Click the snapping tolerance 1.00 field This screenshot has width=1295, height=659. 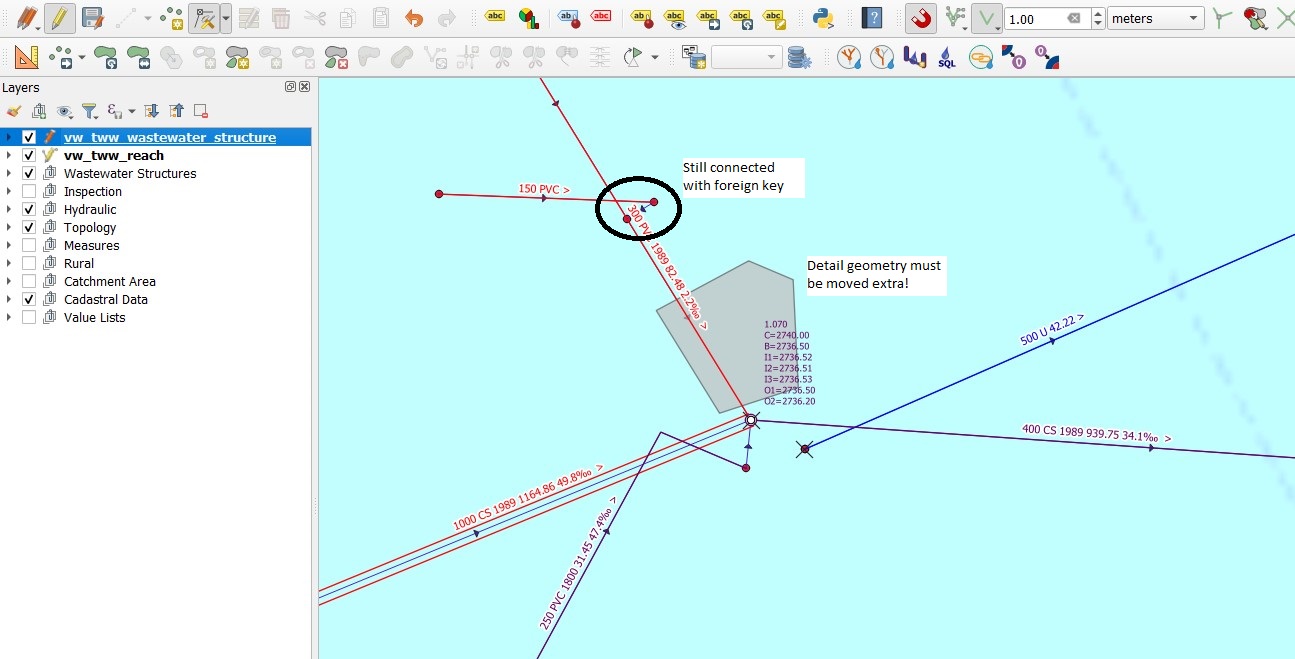1044,18
